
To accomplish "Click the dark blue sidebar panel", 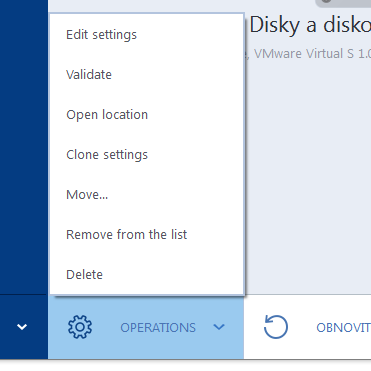I will tap(24, 147).
